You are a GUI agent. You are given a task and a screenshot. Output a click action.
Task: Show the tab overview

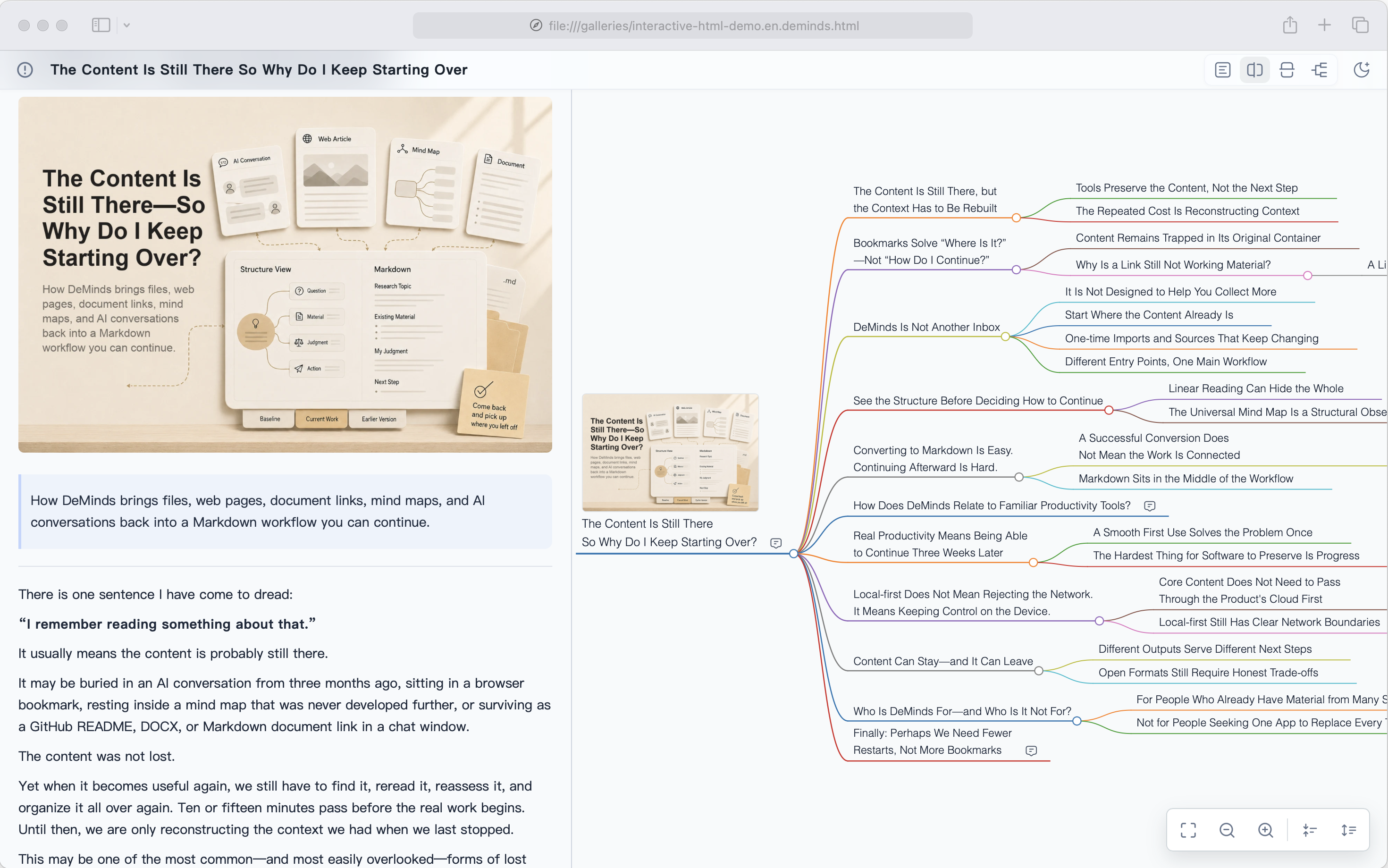pyautogui.click(x=1360, y=25)
